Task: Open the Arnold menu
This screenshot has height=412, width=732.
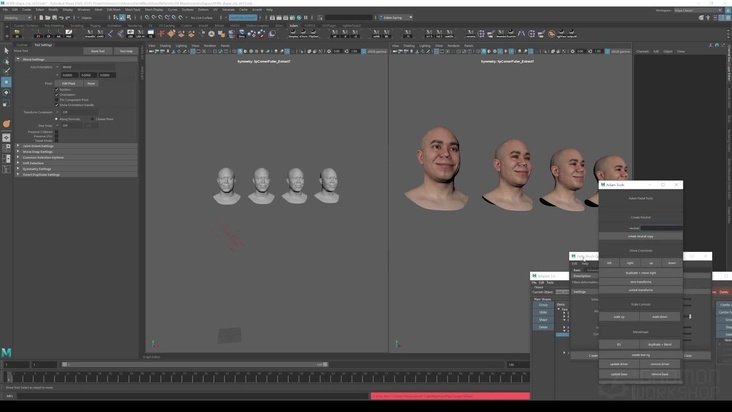Action: coord(257,9)
